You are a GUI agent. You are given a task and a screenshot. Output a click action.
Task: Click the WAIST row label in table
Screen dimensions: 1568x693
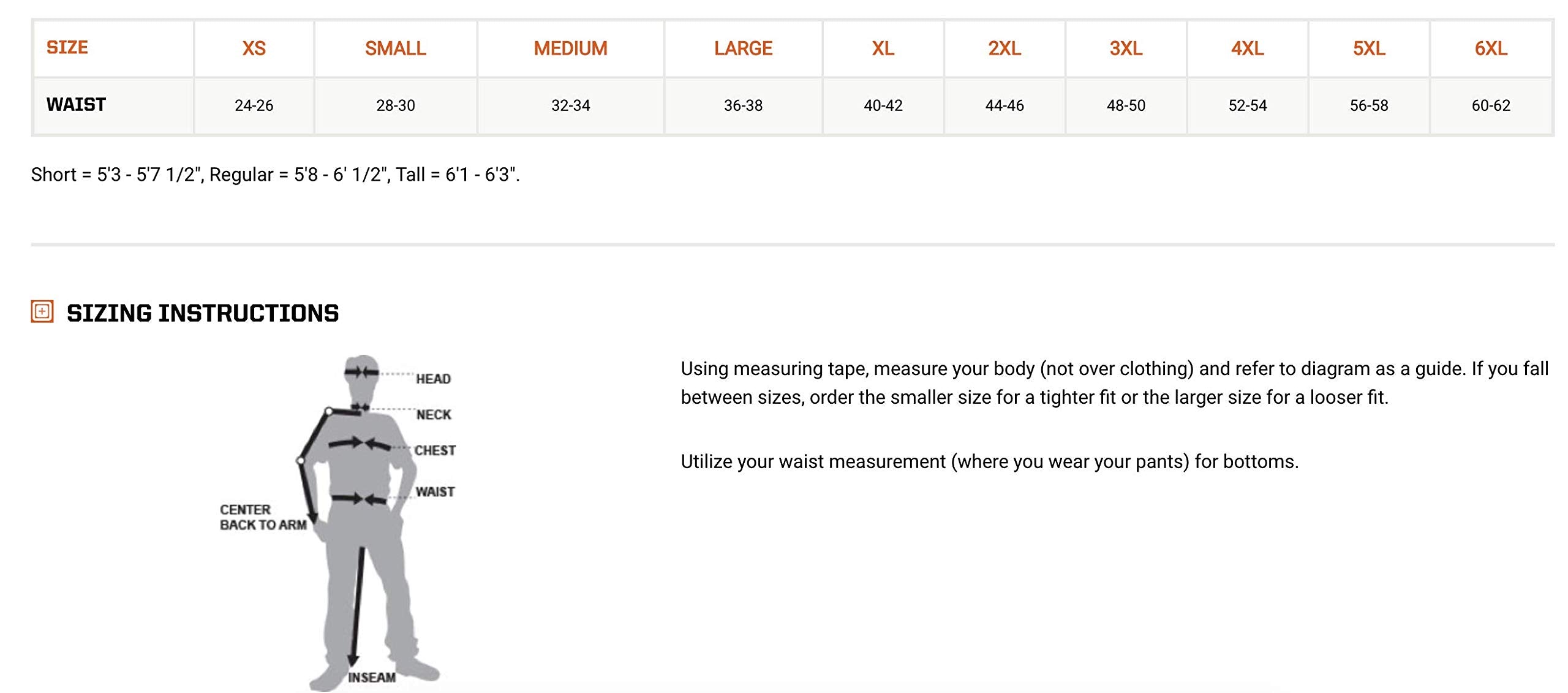76,105
